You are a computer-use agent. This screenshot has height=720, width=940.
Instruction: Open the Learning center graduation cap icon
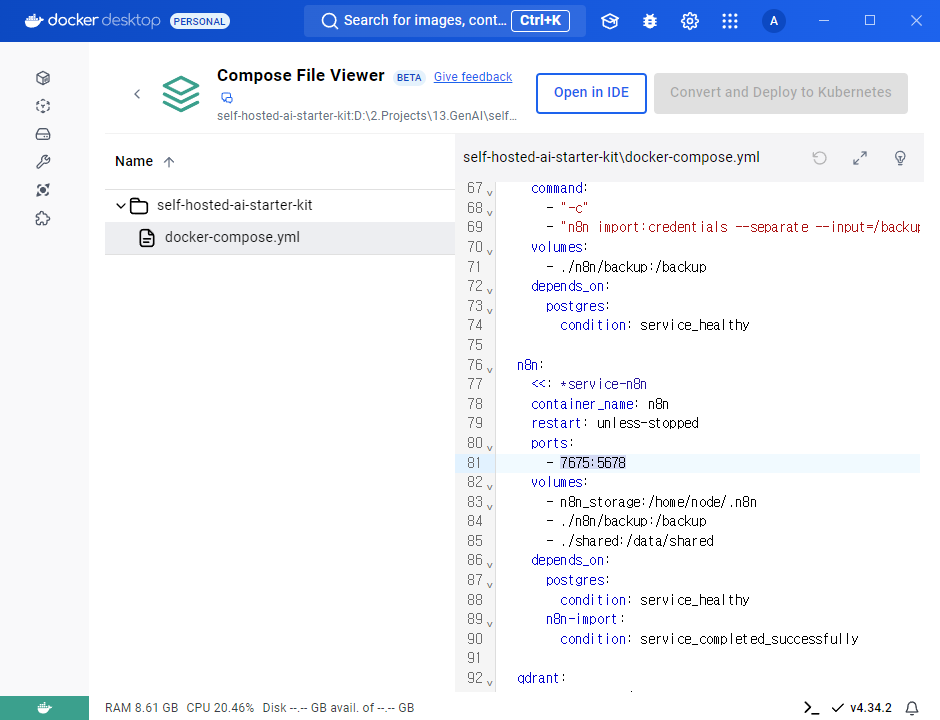[610, 21]
